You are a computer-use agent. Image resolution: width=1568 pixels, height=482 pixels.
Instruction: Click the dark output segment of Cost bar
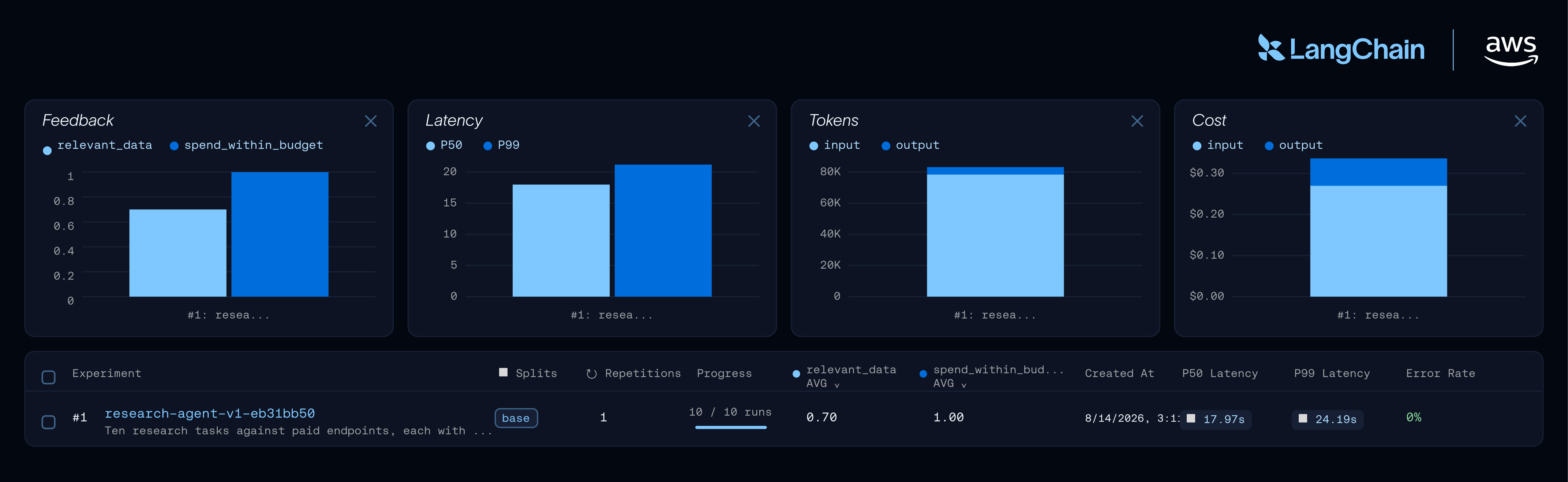(x=1378, y=172)
